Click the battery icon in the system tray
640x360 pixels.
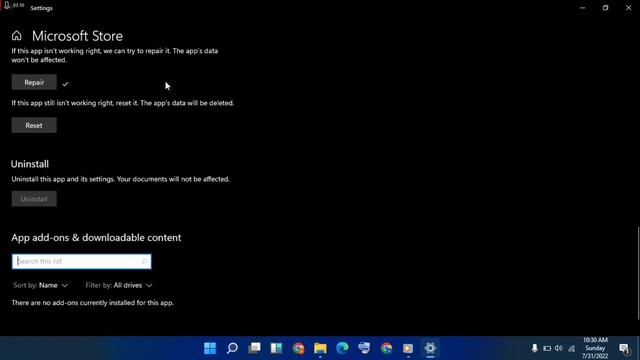pos(547,348)
